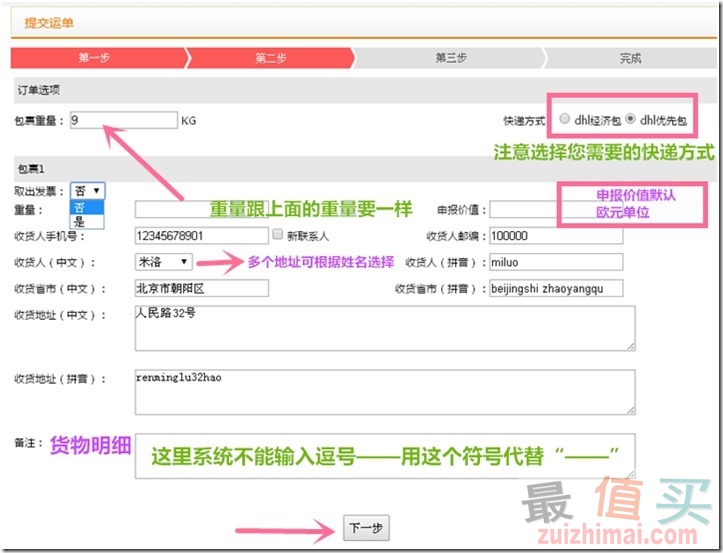Choose 否 in the invoice dropdown list

point(87,207)
